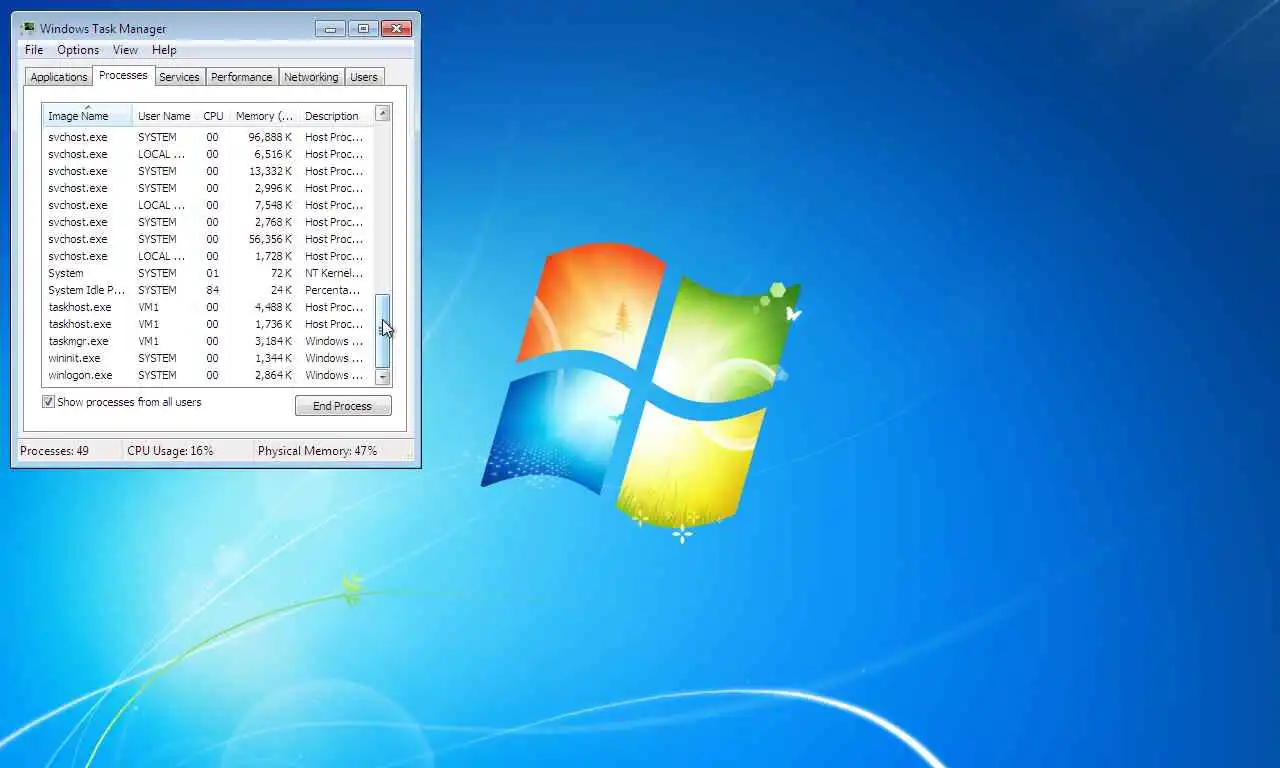Open the Users tab
This screenshot has height=768, width=1280.
click(x=364, y=77)
